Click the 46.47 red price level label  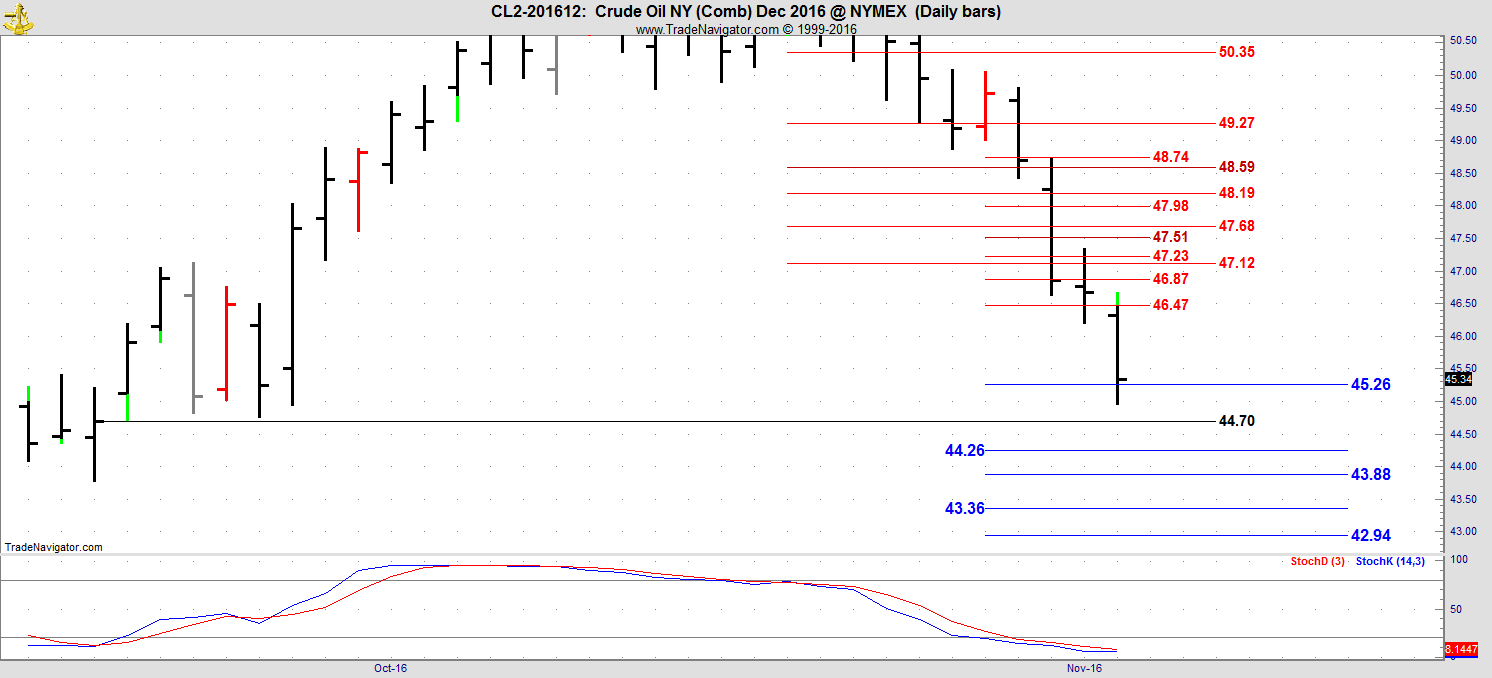1170,305
